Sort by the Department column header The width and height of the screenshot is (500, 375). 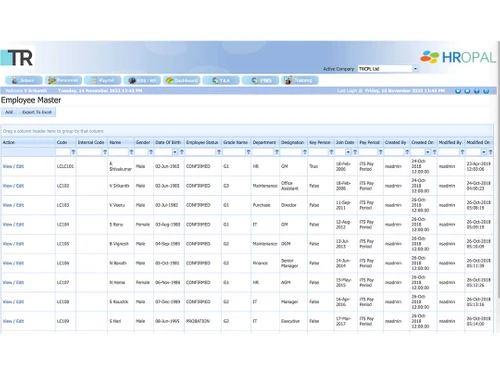264,142
